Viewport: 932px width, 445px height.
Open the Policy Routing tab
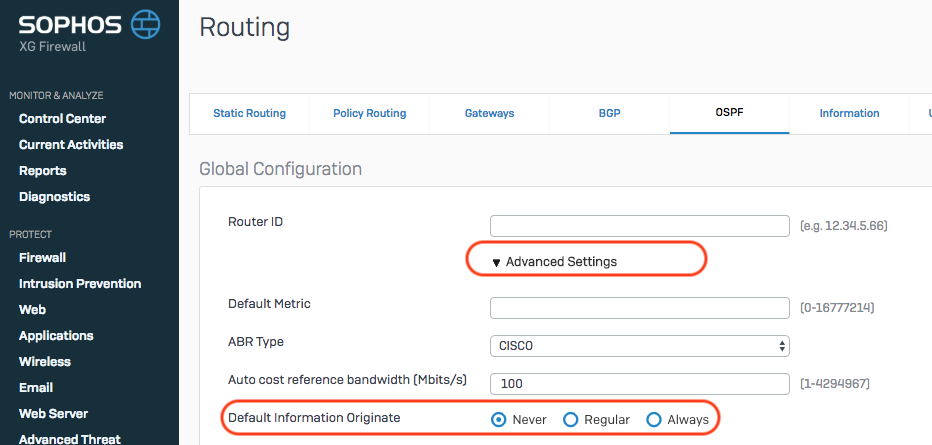pyautogui.click(x=369, y=114)
